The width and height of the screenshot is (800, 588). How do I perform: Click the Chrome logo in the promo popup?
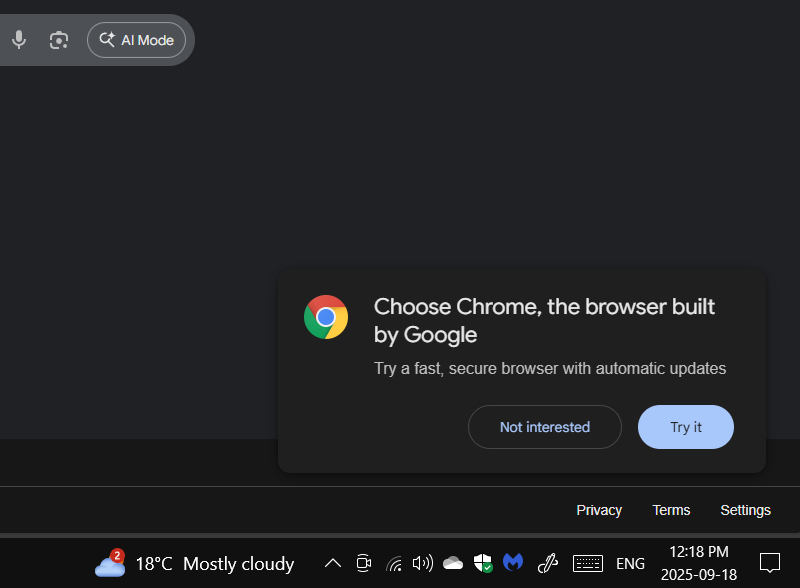[326, 317]
